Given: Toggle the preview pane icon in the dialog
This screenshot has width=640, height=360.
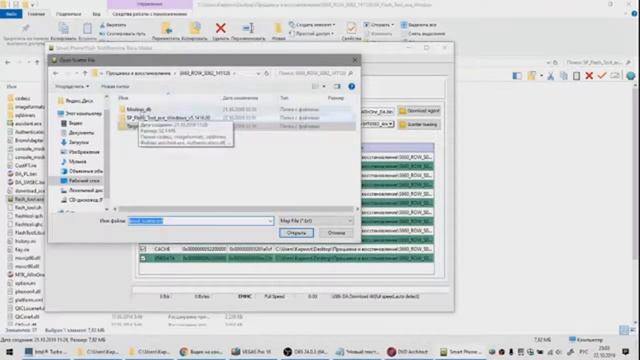Looking at the screenshot, I should (x=337, y=87).
